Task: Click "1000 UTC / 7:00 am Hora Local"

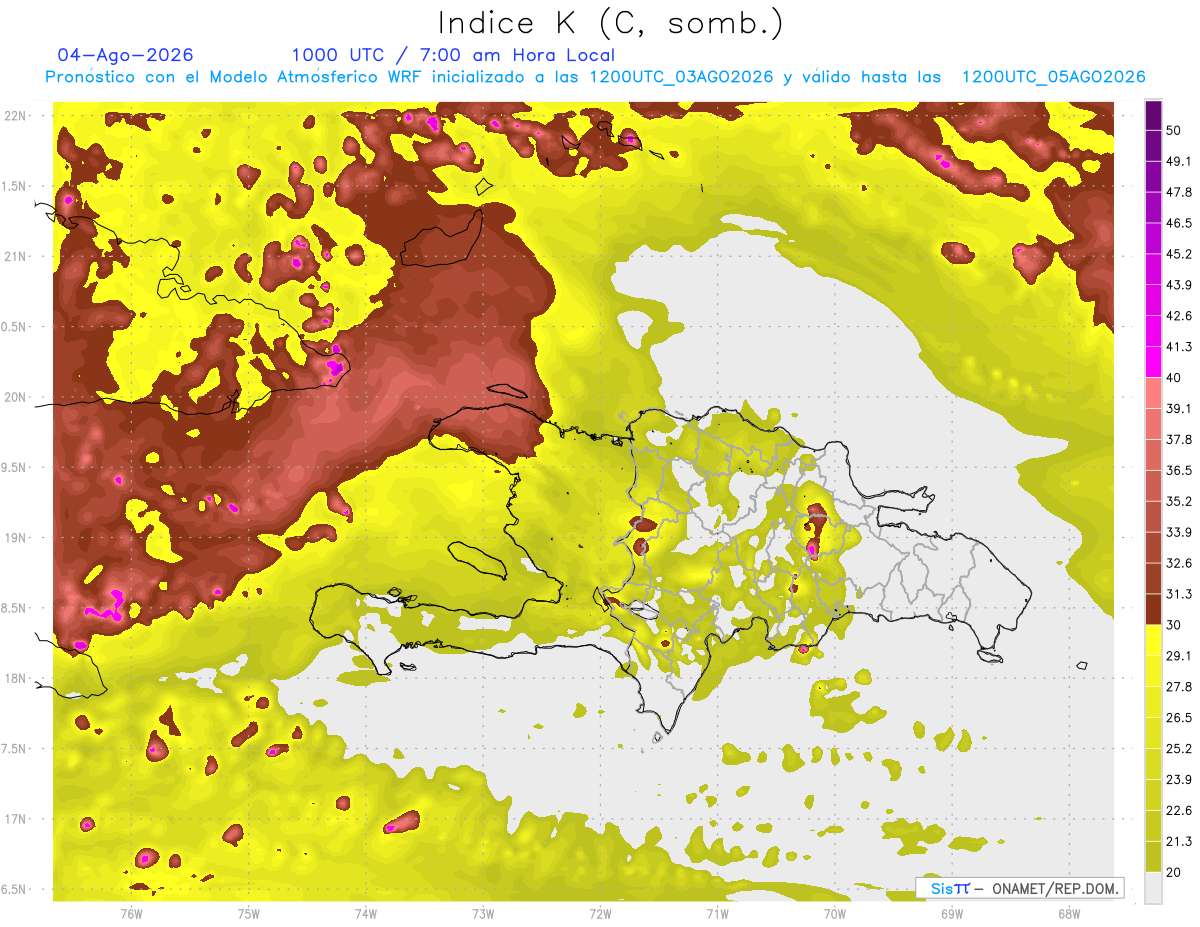Action: click(453, 55)
